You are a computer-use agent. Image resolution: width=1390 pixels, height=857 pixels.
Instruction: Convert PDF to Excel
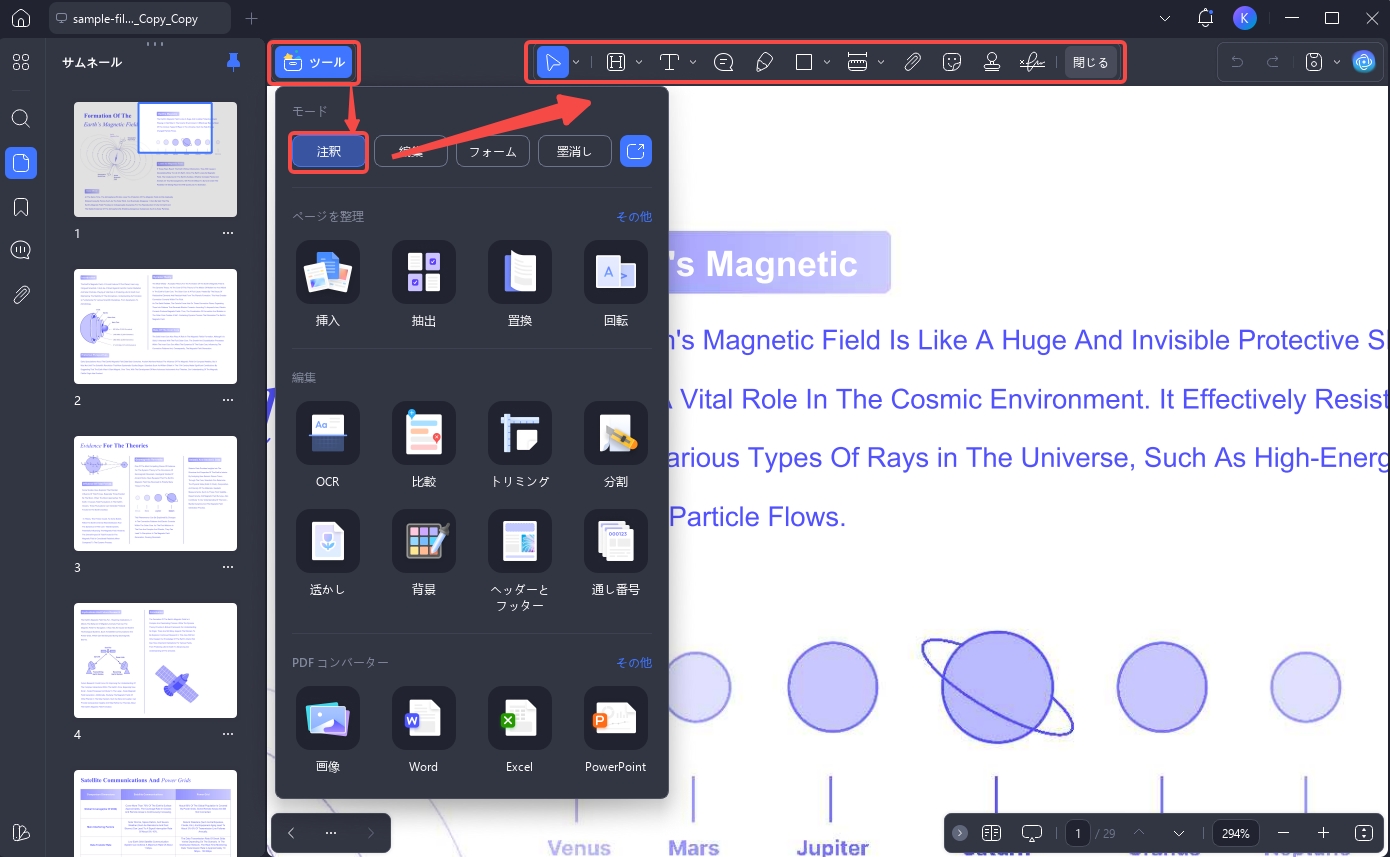click(520, 730)
